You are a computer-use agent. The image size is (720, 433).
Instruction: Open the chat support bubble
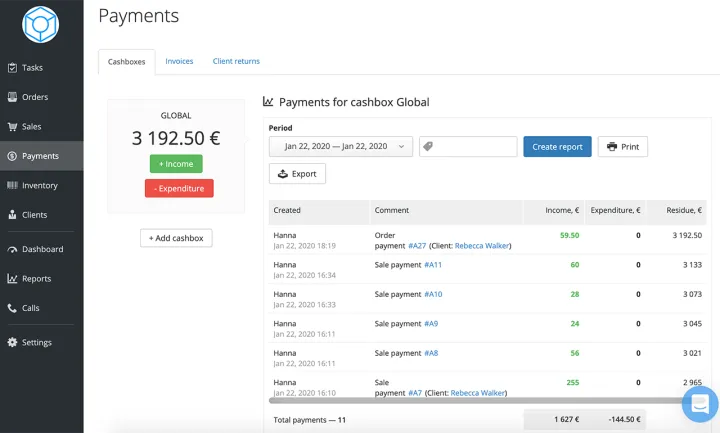coord(700,403)
